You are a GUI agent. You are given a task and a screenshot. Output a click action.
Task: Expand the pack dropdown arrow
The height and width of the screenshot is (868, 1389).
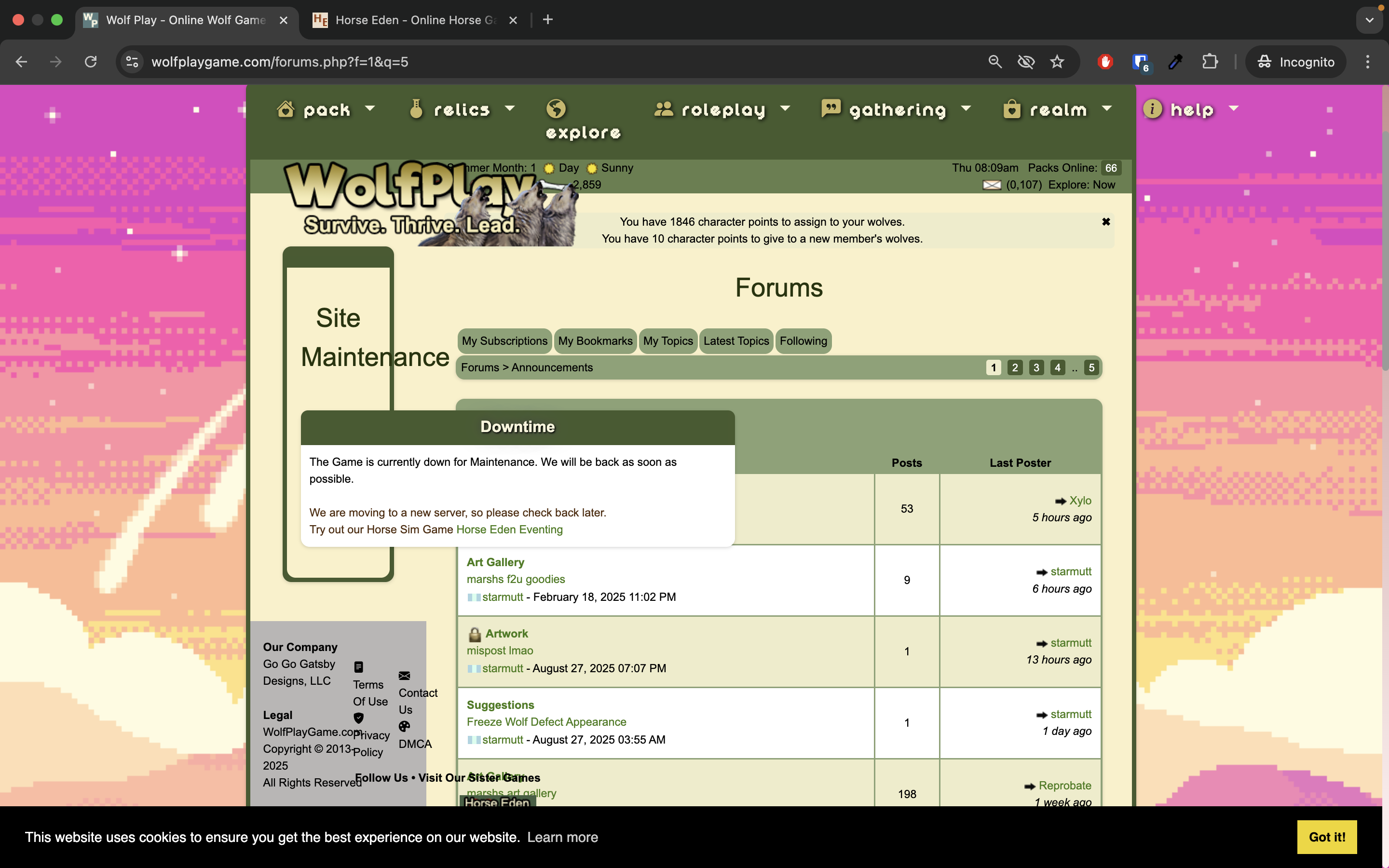click(369, 108)
